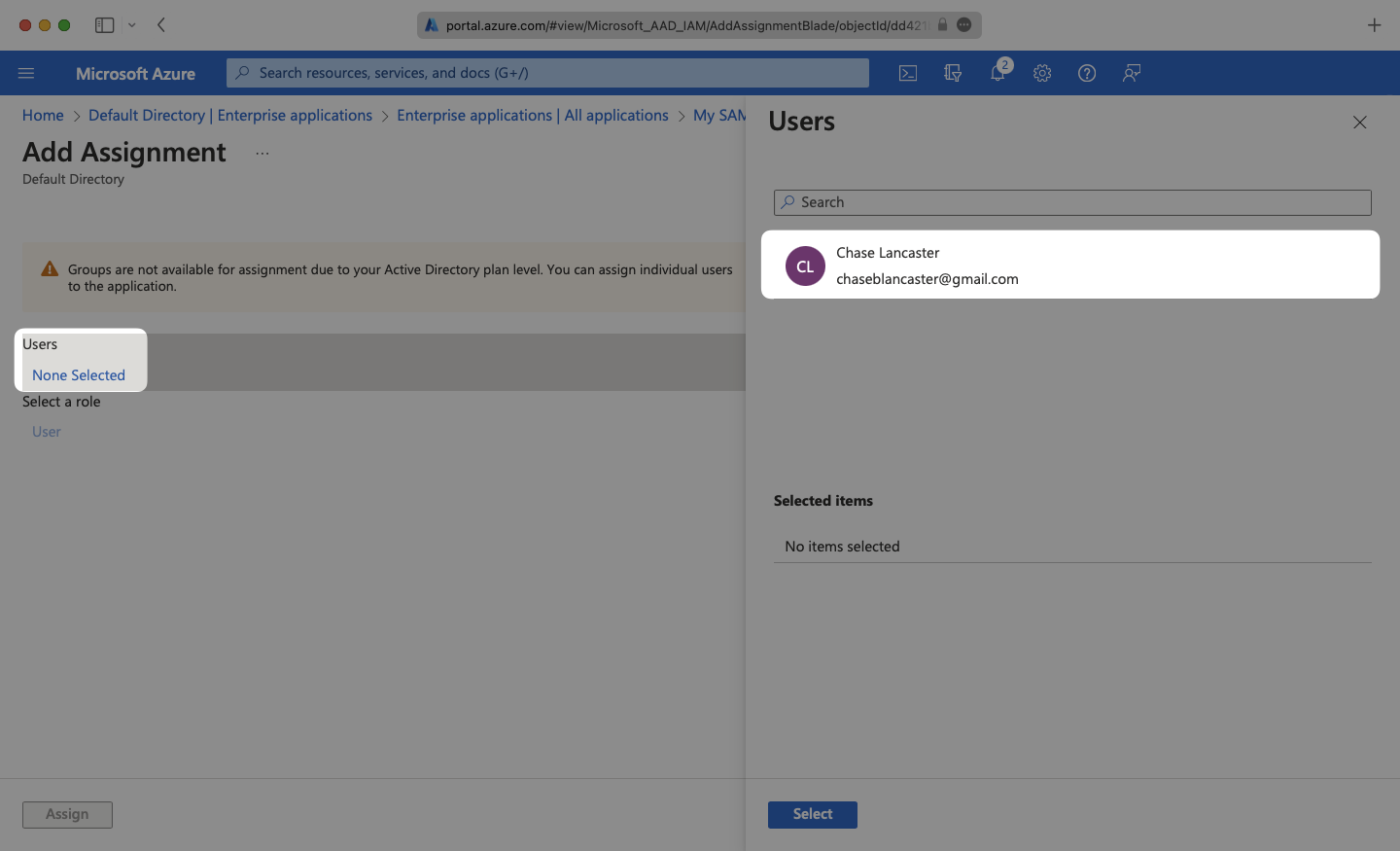Open the Azure portal hamburger menu
The height and width of the screenshot is (851, 1400).
(x=25, y=72)
